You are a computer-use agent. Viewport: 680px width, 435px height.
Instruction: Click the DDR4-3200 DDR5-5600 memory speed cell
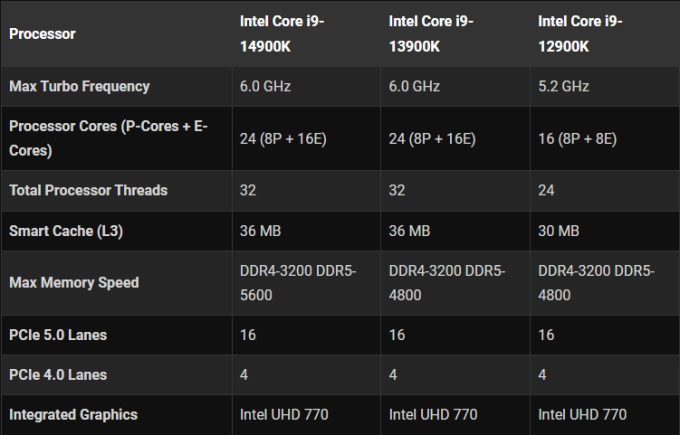coord(295,282)
